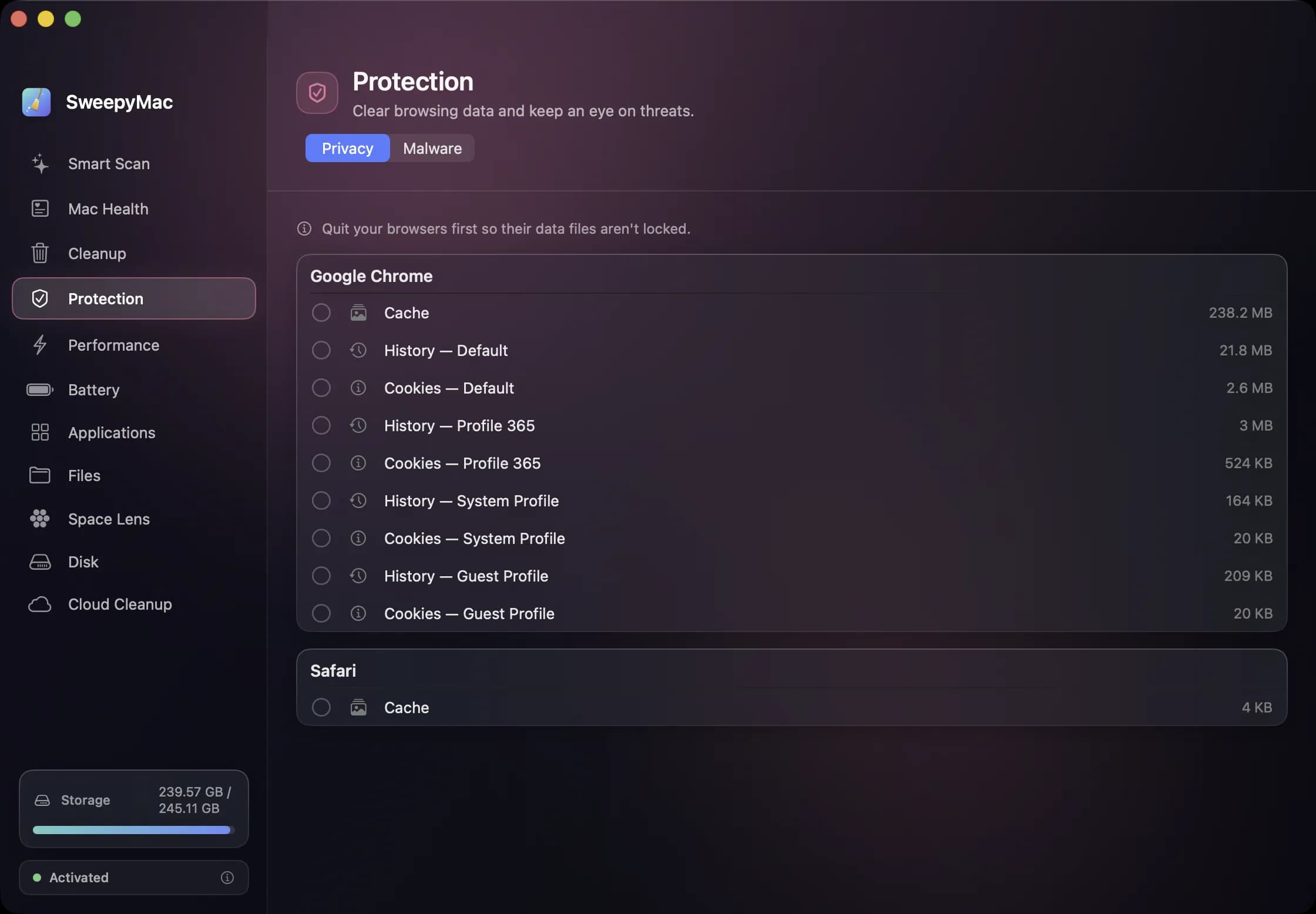Tick the History — Profile 365 checkbox
The height and width of the screenshot is (914, 1316).
[x=321, y=426]
